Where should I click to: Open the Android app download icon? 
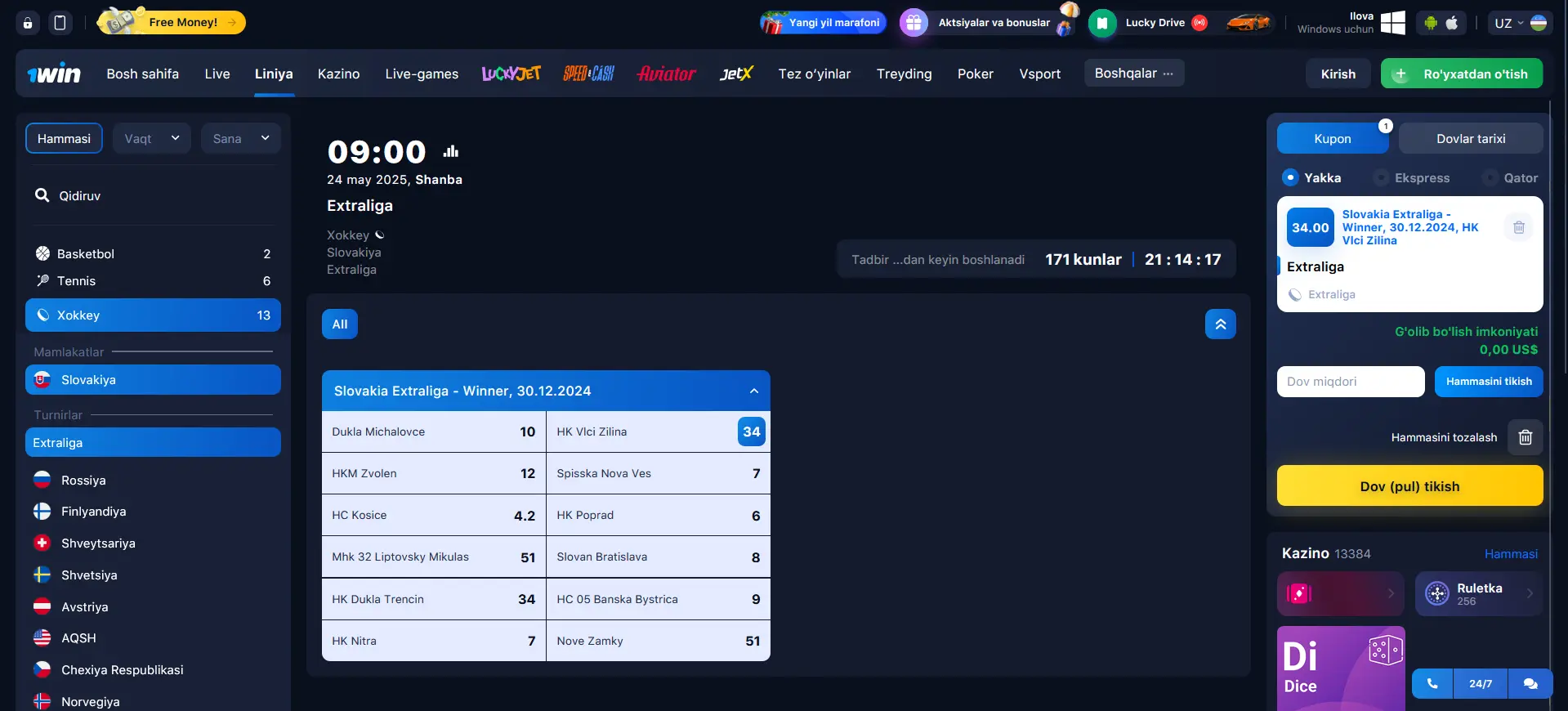coord(1431,23)
